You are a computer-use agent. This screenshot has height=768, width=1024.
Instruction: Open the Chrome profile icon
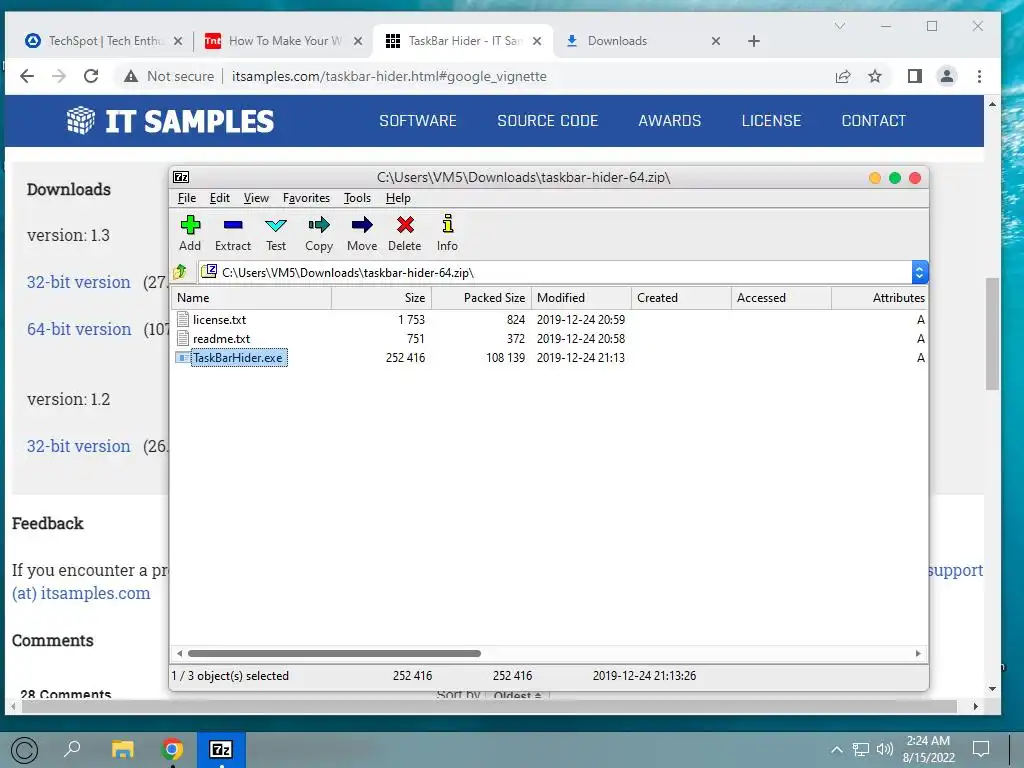coord(946,76)
